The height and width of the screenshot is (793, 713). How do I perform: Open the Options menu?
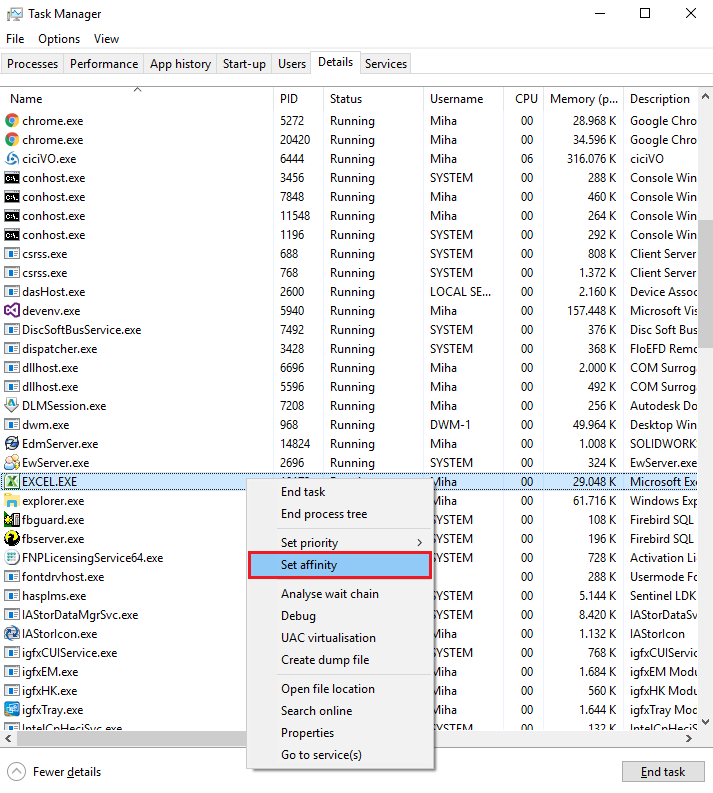tap(59, 39)
